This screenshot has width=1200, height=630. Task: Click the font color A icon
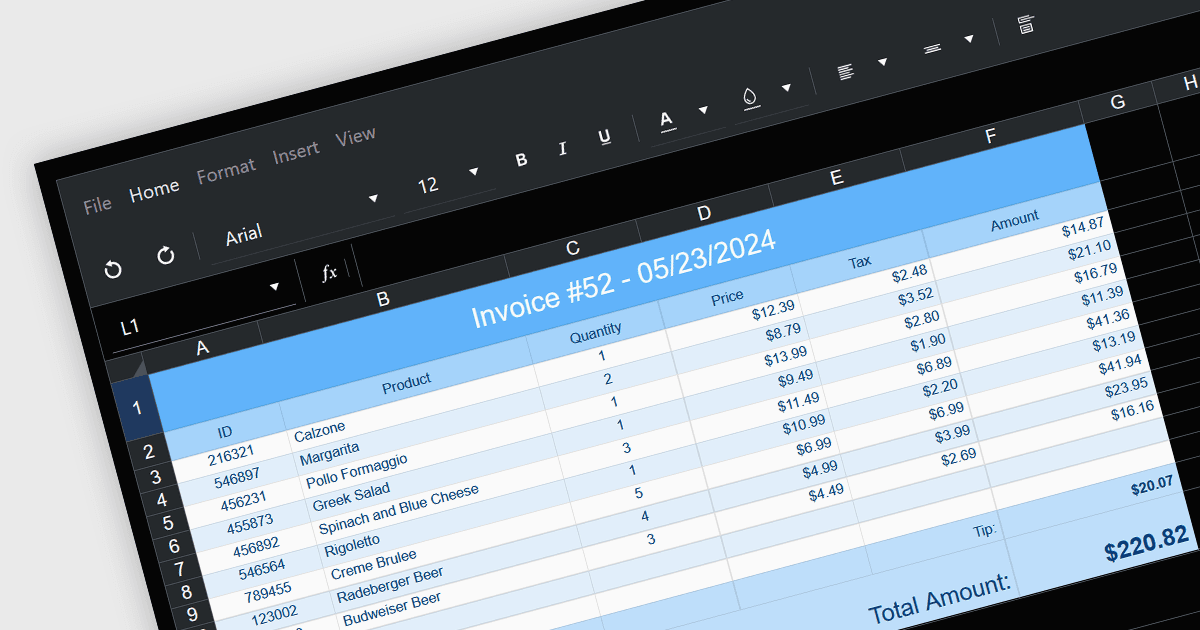(x=667, y=120)
